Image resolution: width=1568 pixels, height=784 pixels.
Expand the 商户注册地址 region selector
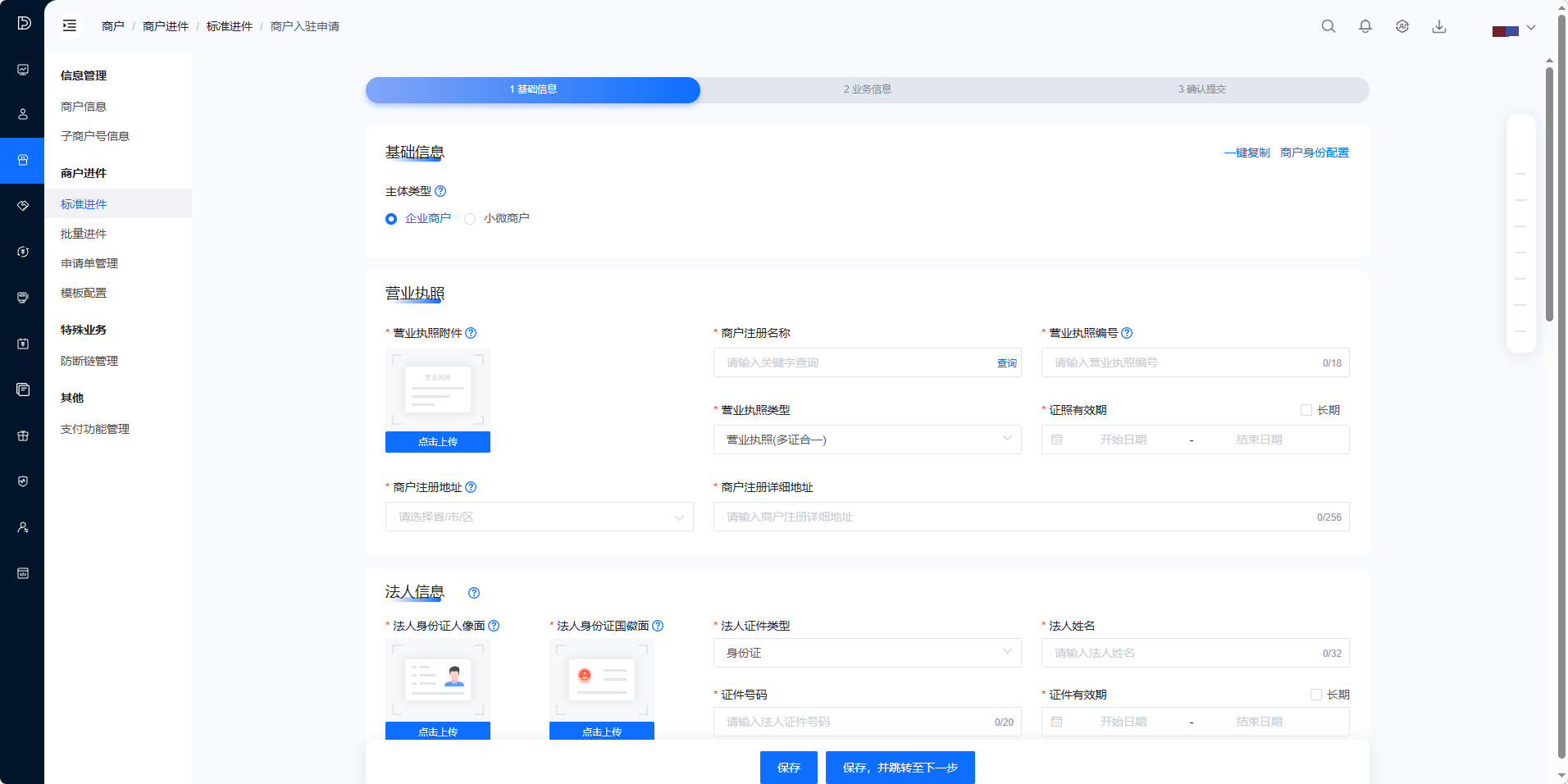539,517
